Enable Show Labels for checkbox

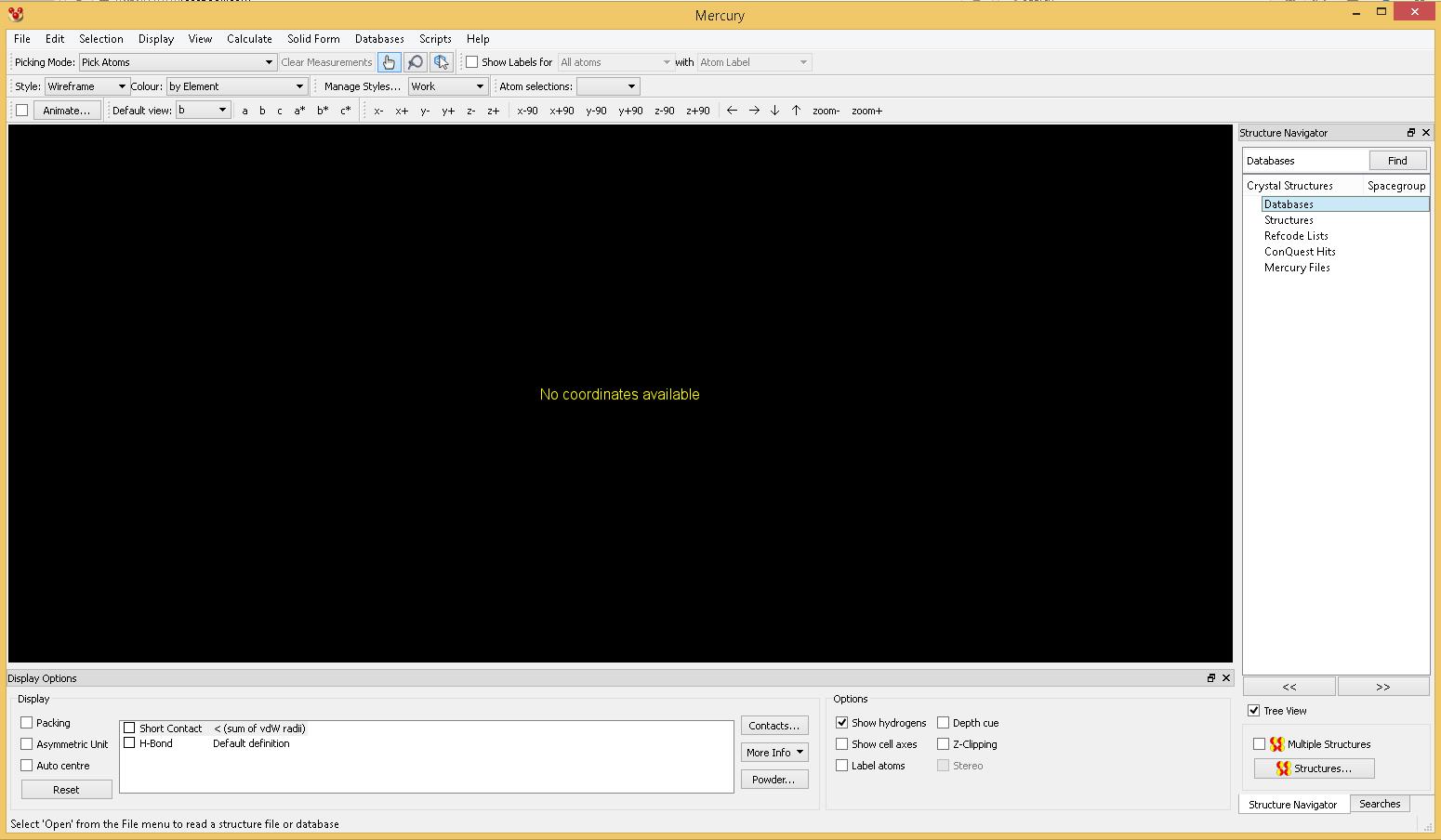(x=472, y=62)
